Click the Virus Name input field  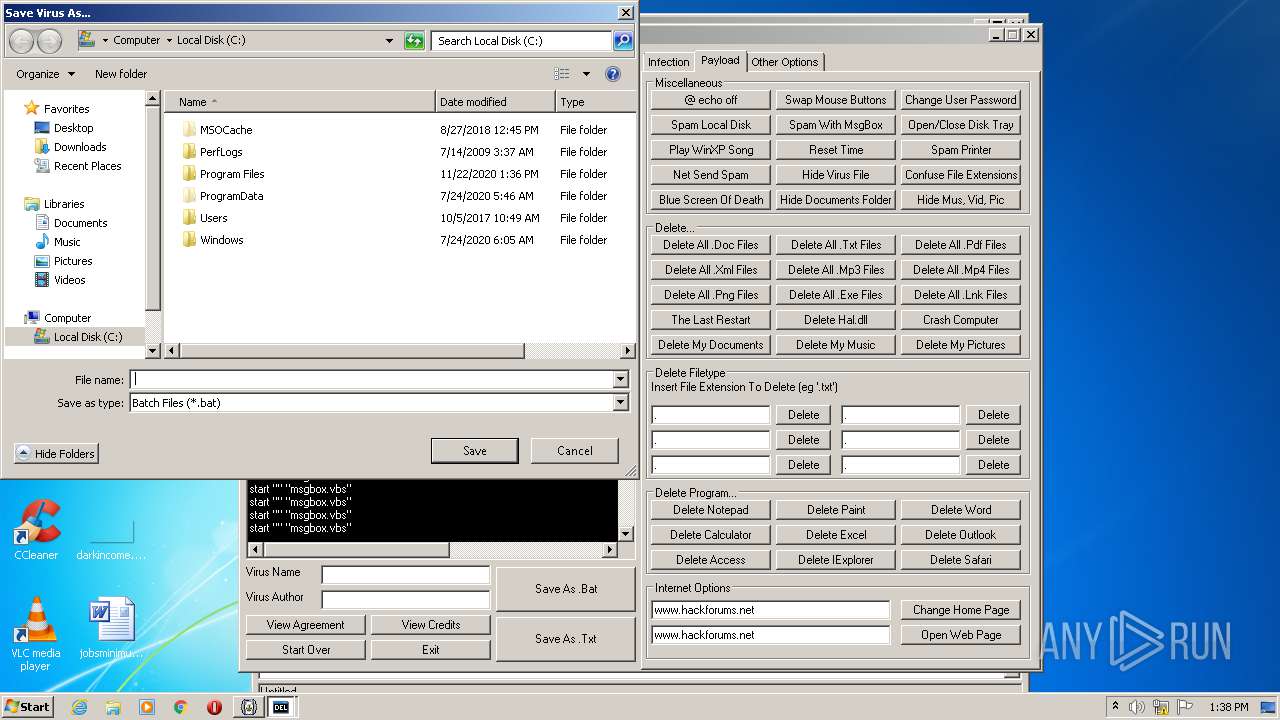click(x=406, y=575)
